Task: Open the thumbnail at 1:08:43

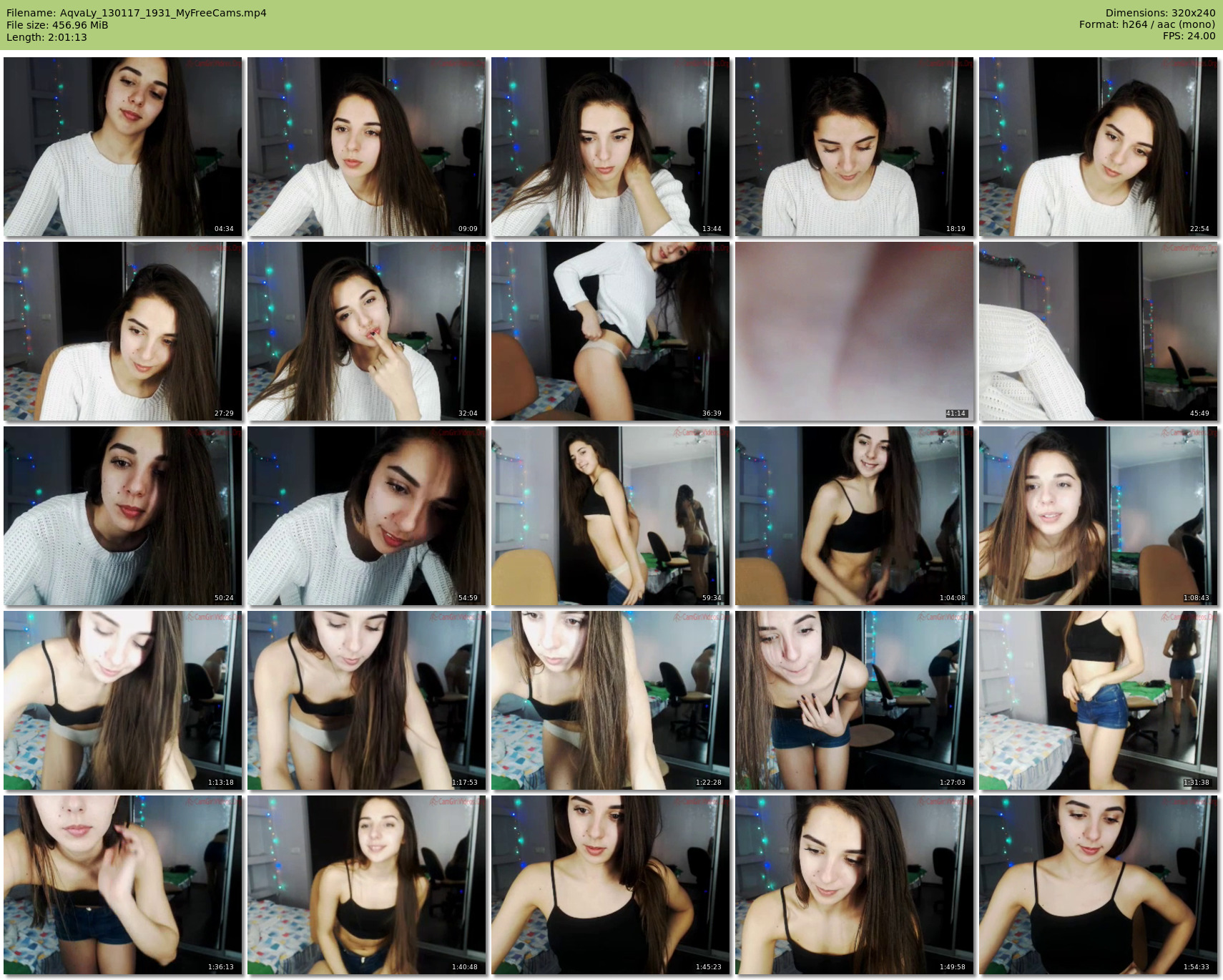Action: (x=1099, y=516)
